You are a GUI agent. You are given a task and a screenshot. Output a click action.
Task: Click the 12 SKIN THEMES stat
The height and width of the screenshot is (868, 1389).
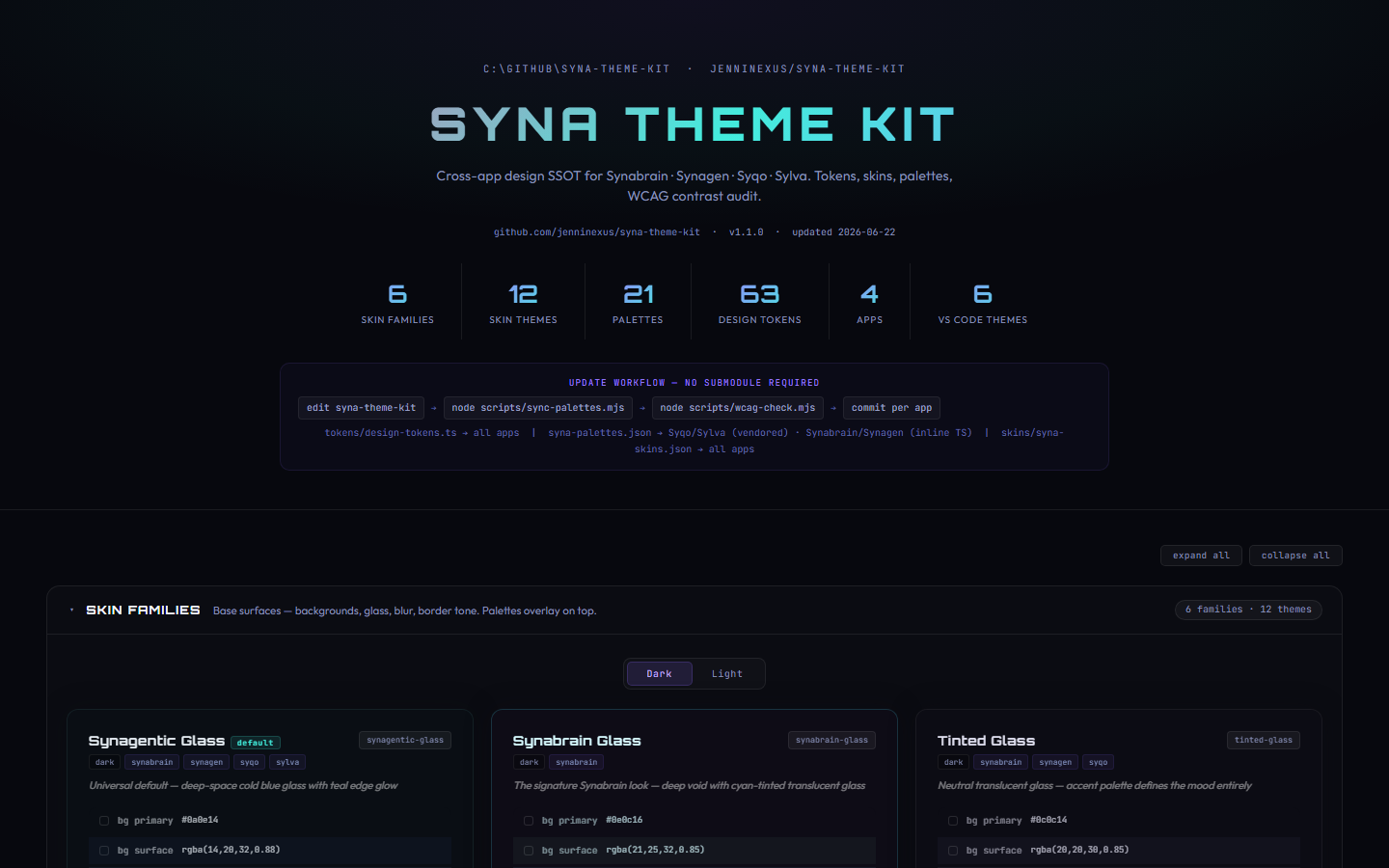click(x=523, y=302)
